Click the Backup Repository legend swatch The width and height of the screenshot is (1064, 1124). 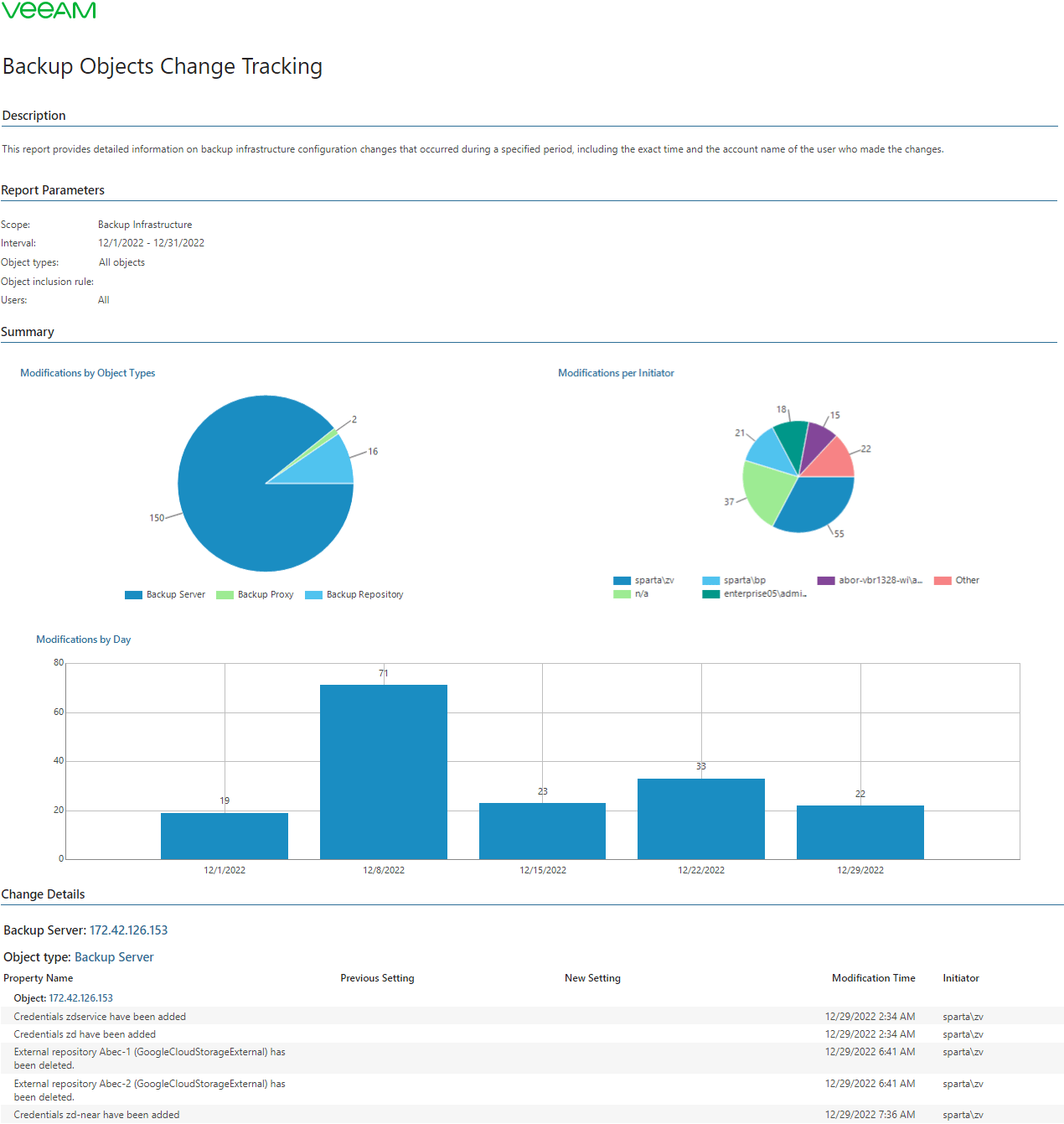pyautogui.click(x=313, y=595)
